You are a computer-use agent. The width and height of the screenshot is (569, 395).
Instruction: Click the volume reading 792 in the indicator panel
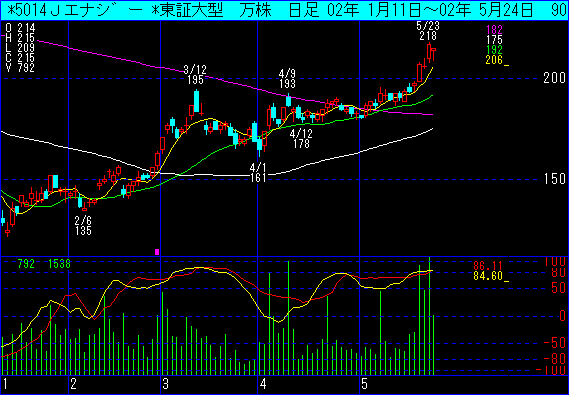point(26,264)
